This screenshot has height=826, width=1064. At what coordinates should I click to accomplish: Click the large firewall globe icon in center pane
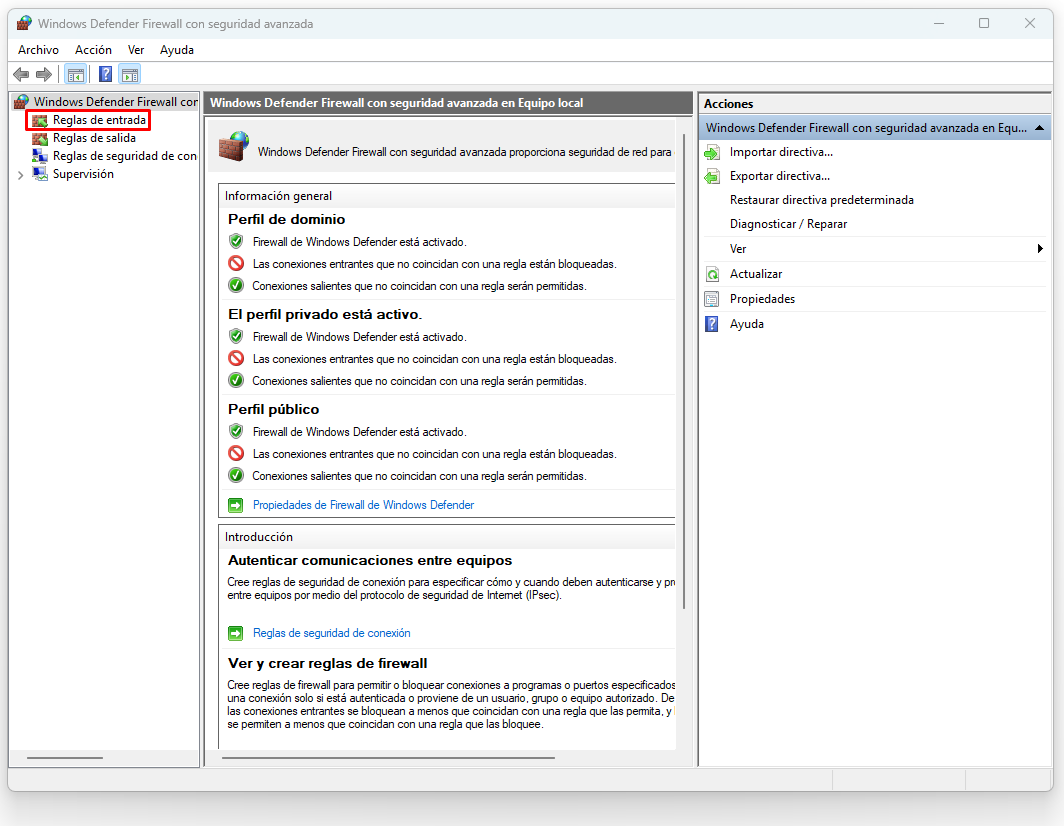point(234,146)
